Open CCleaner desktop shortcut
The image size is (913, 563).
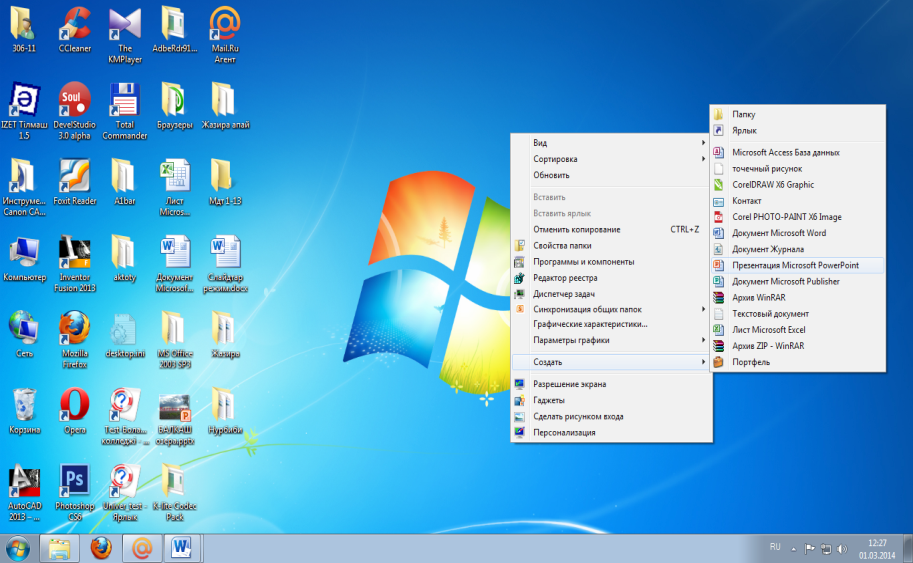click(74, 23)
